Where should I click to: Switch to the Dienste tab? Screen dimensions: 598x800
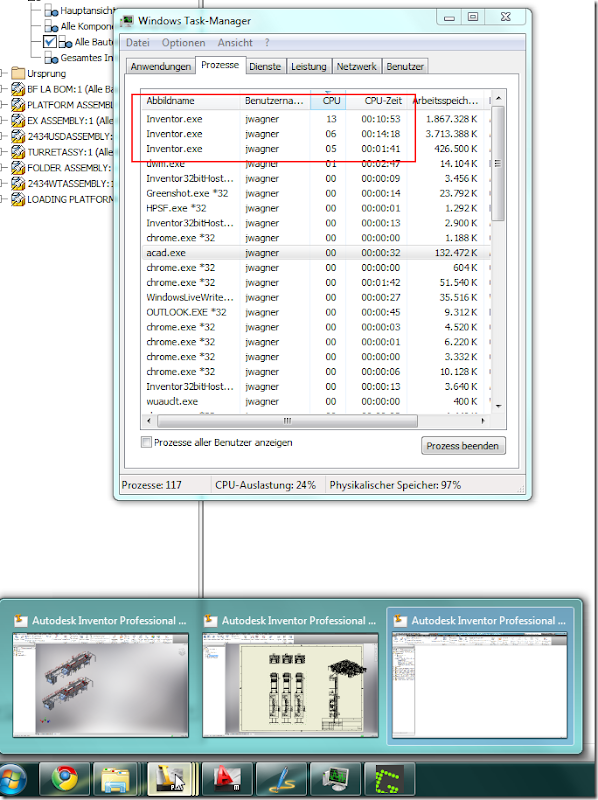[265, 67]
